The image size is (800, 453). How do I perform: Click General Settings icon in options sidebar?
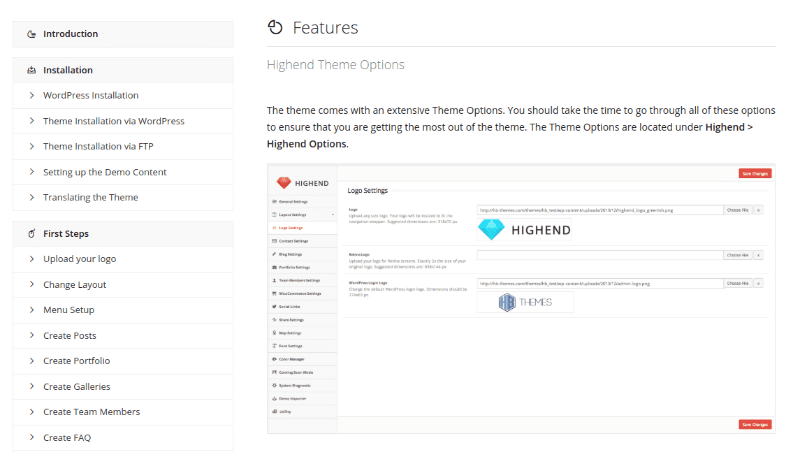(274, 202)
